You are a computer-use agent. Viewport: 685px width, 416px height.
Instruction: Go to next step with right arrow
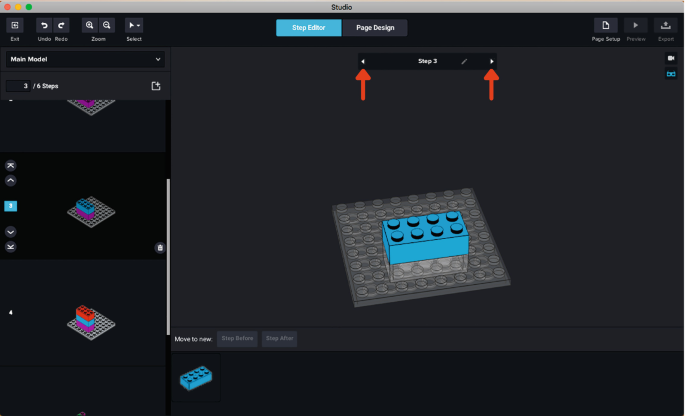click(492, 62)
